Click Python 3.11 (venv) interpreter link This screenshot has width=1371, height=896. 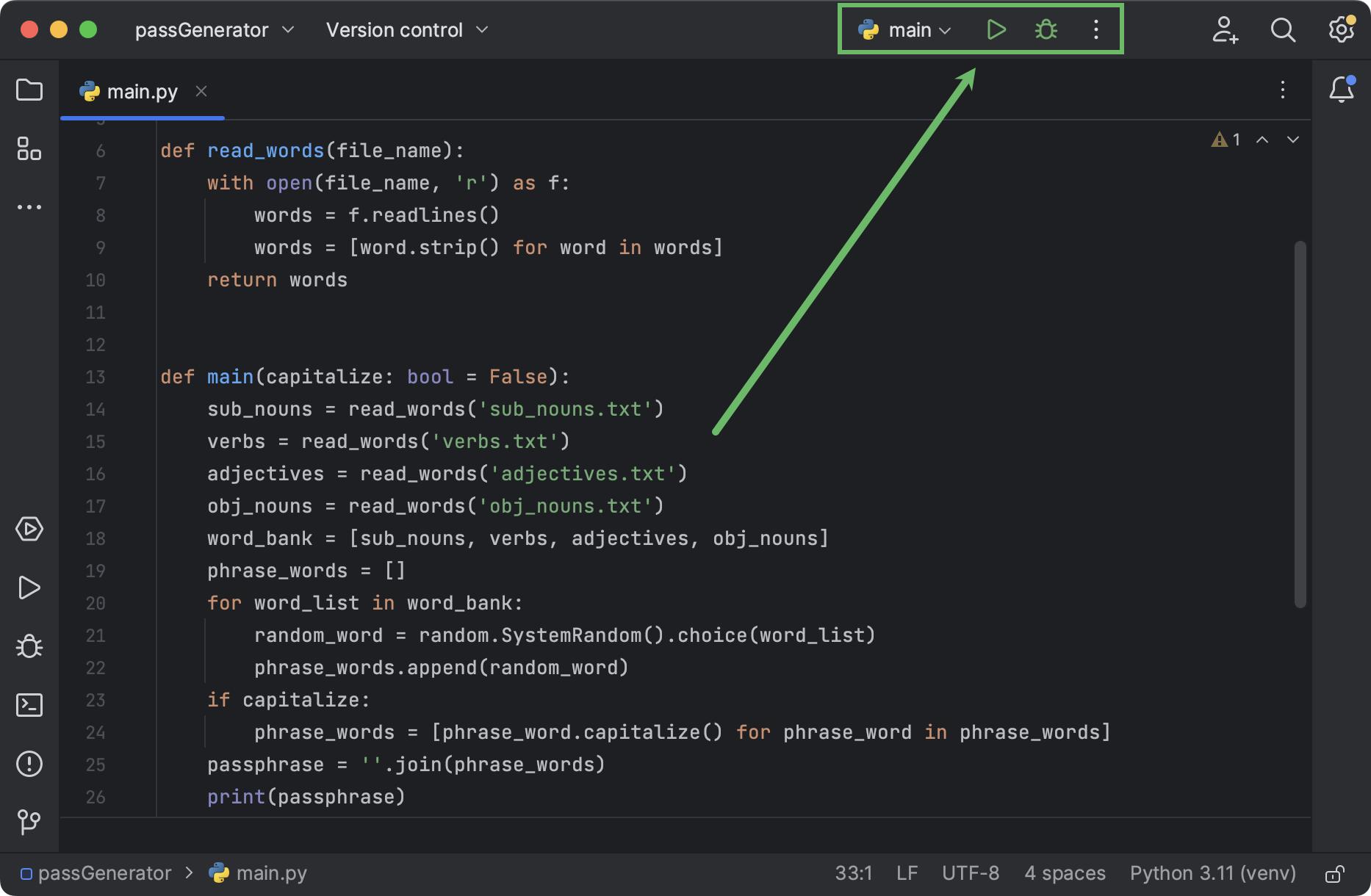pos(1212,873)
